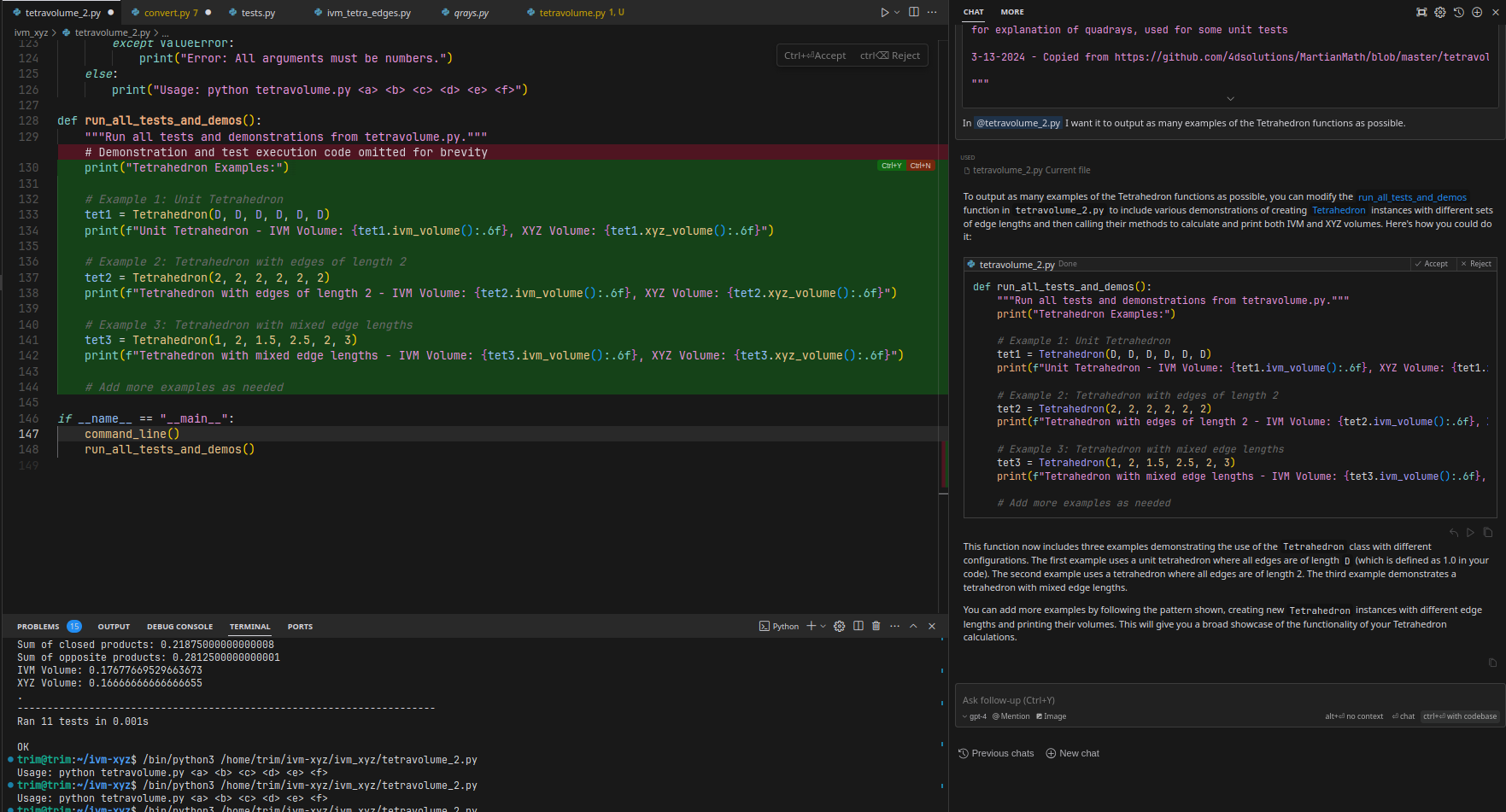Open the terminal launch profile dropdown arrow
The width and height of the screenshot is (1506, 812).
(823, 627)
